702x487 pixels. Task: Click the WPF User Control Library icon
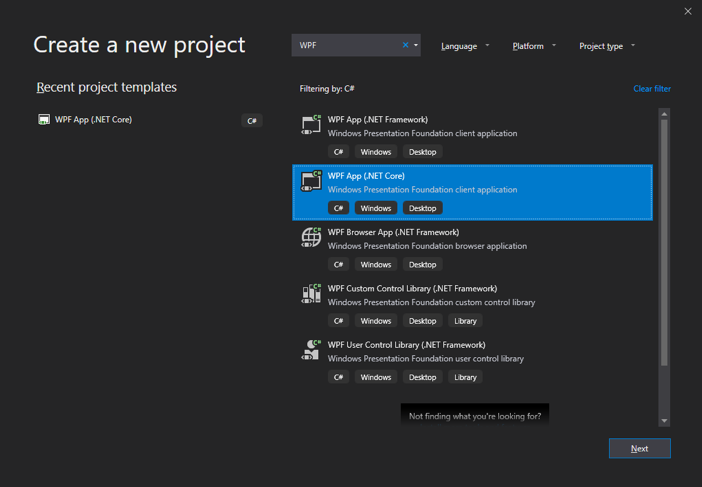click(x=311, y=350)
